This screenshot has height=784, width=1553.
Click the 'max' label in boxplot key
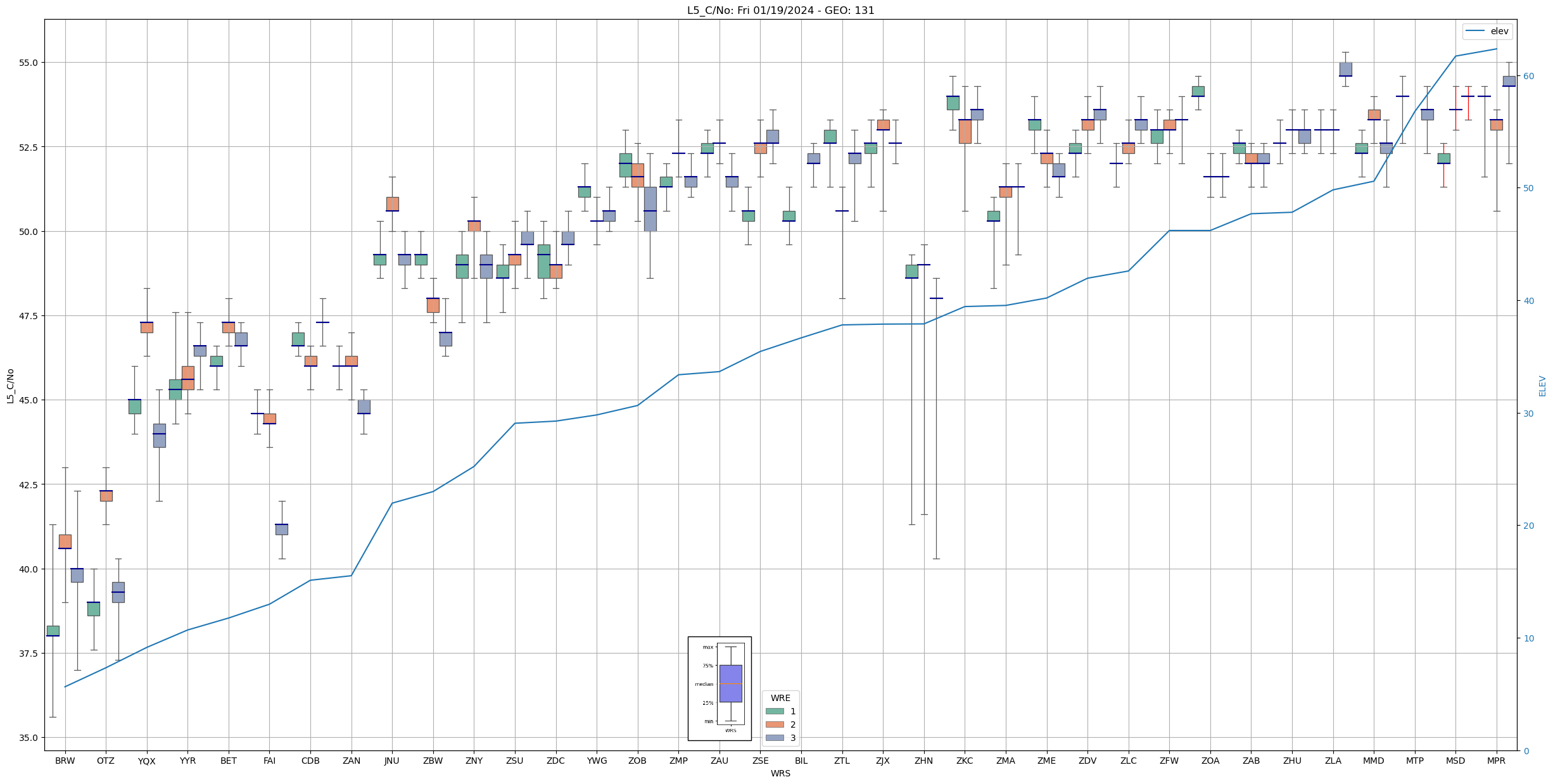pyautogui.click(x=707, y=647)
